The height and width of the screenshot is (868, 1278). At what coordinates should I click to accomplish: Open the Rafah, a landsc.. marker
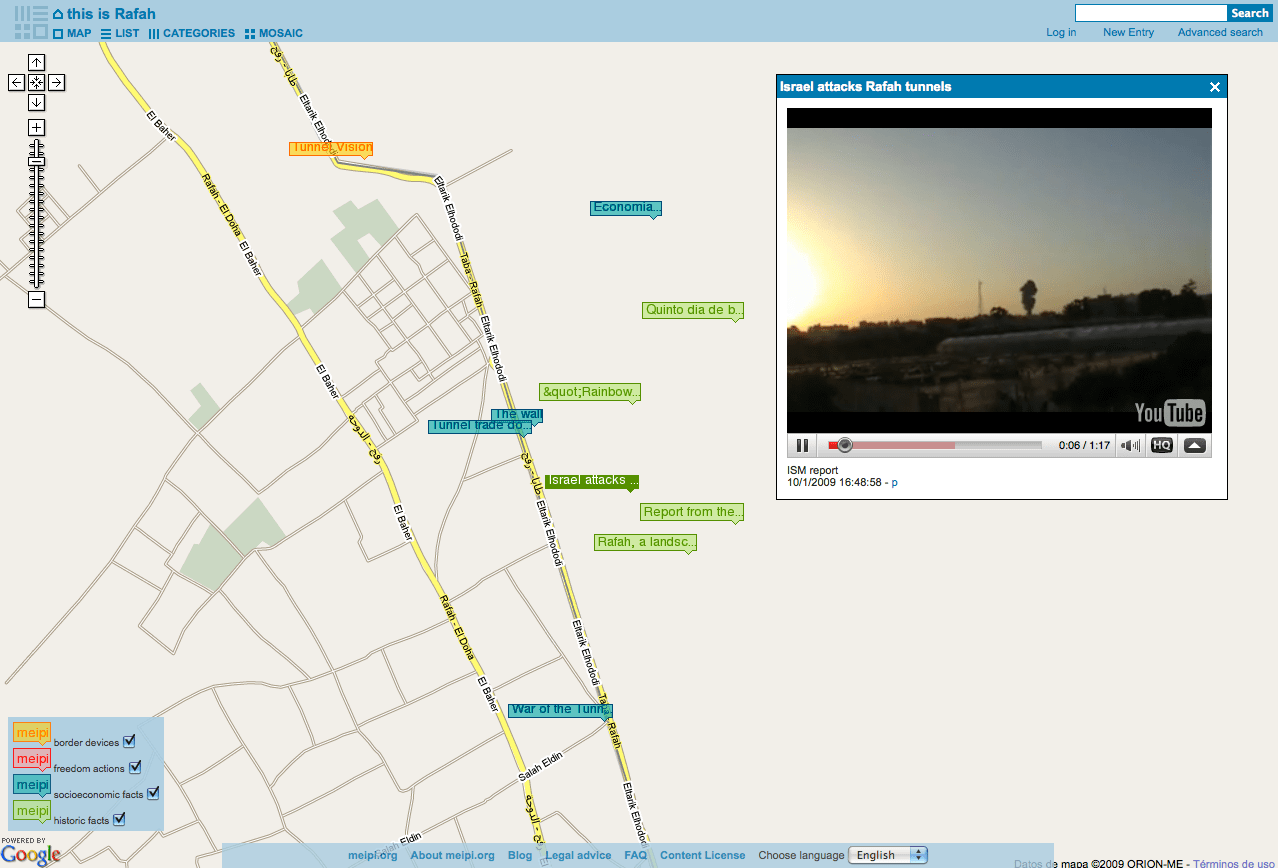coord(645,542)
